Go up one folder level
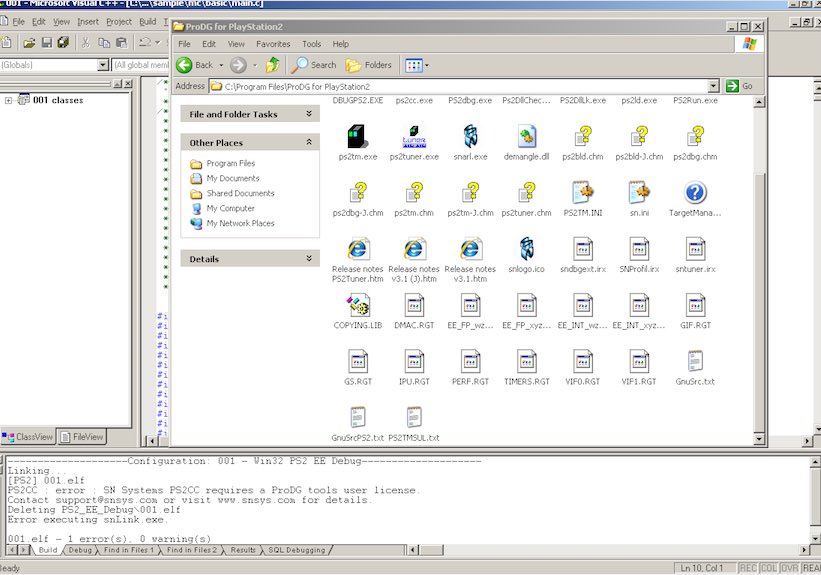The image size is (821, 575). click(x=273, y=65)
